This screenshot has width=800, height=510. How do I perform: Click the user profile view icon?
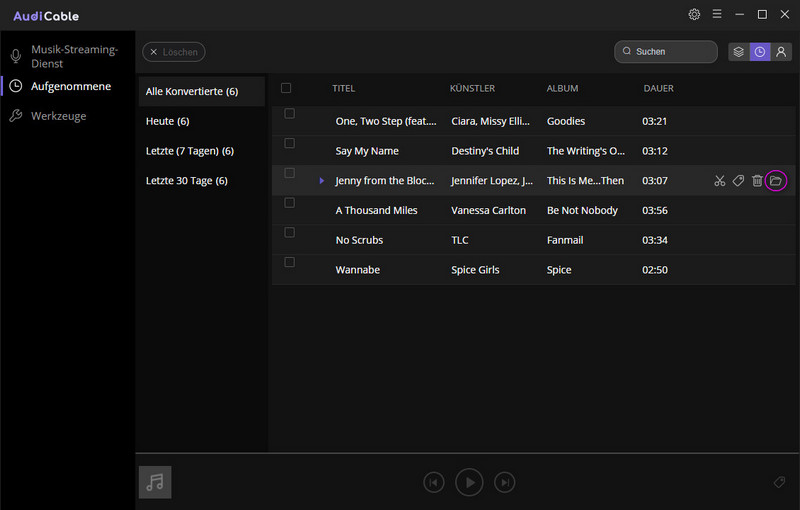[x=780, y=52]
